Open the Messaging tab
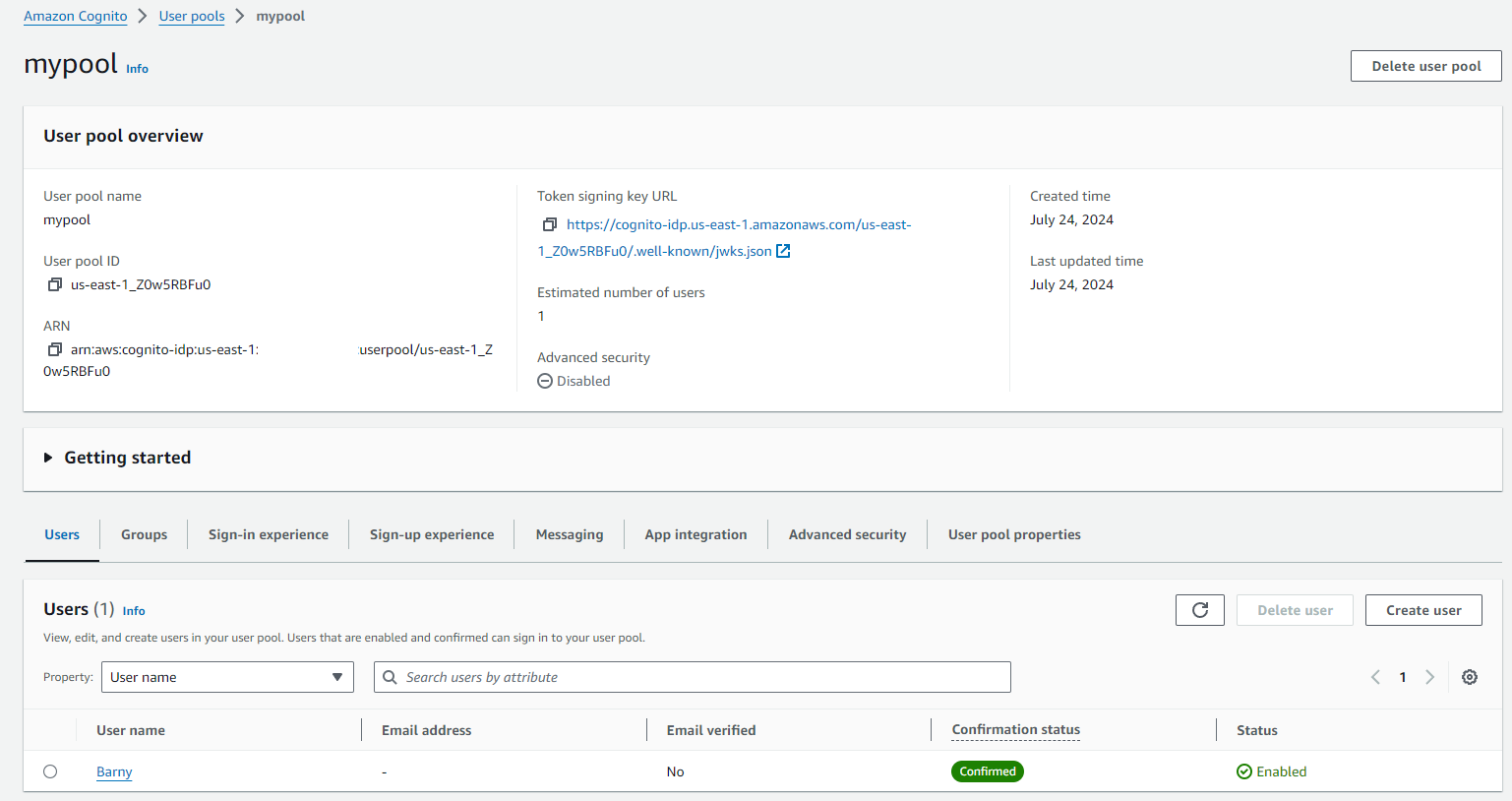 coord(570,534)
